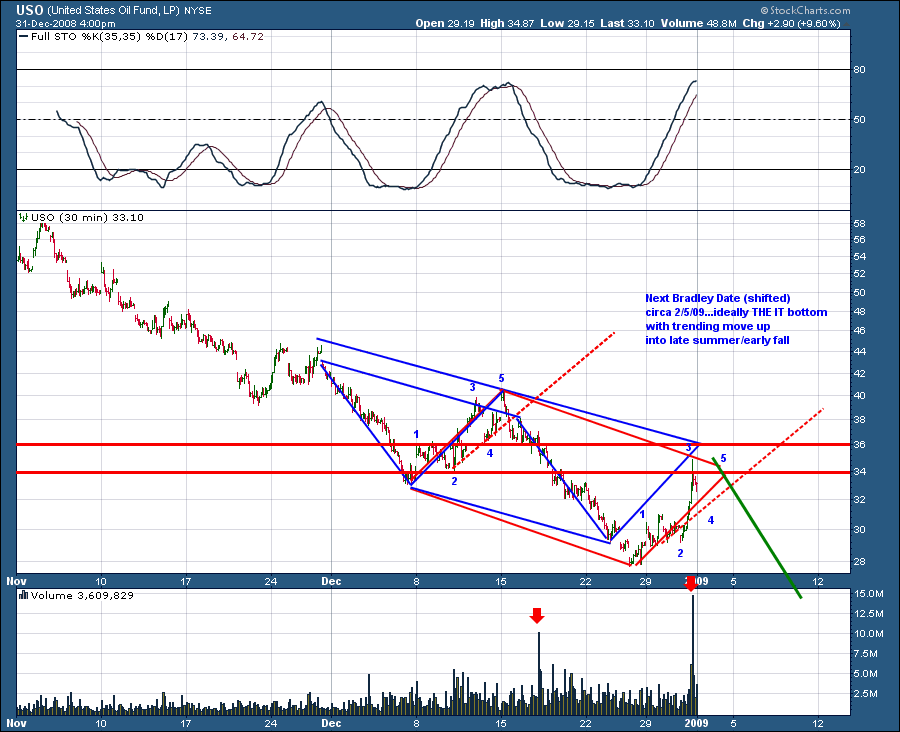The width and height of the screenshot is (900, 732).
Task: Click '2009' date label below the volume panel
Action: 697,723
